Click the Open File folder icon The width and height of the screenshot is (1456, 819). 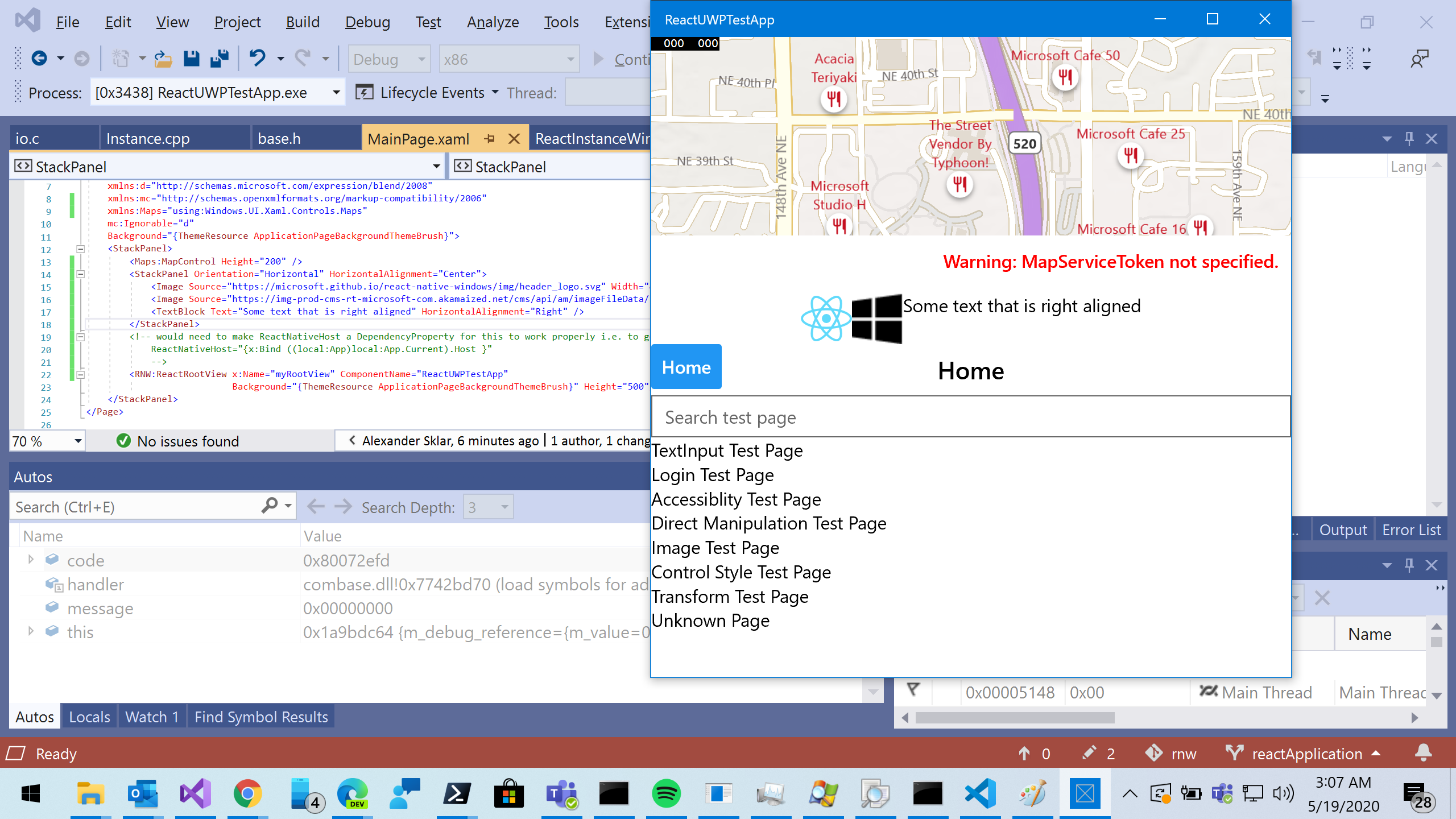pyautogui.click(x=163, y=59)
